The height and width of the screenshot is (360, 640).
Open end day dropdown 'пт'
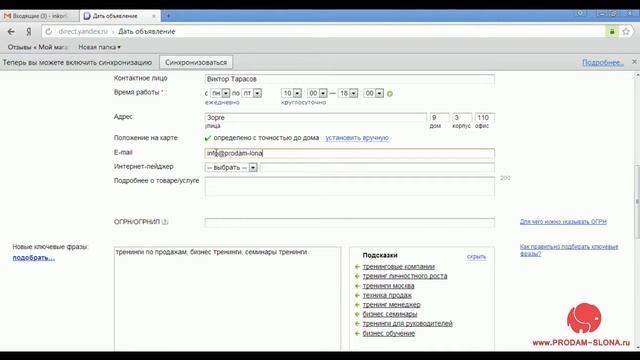(251, 93)
